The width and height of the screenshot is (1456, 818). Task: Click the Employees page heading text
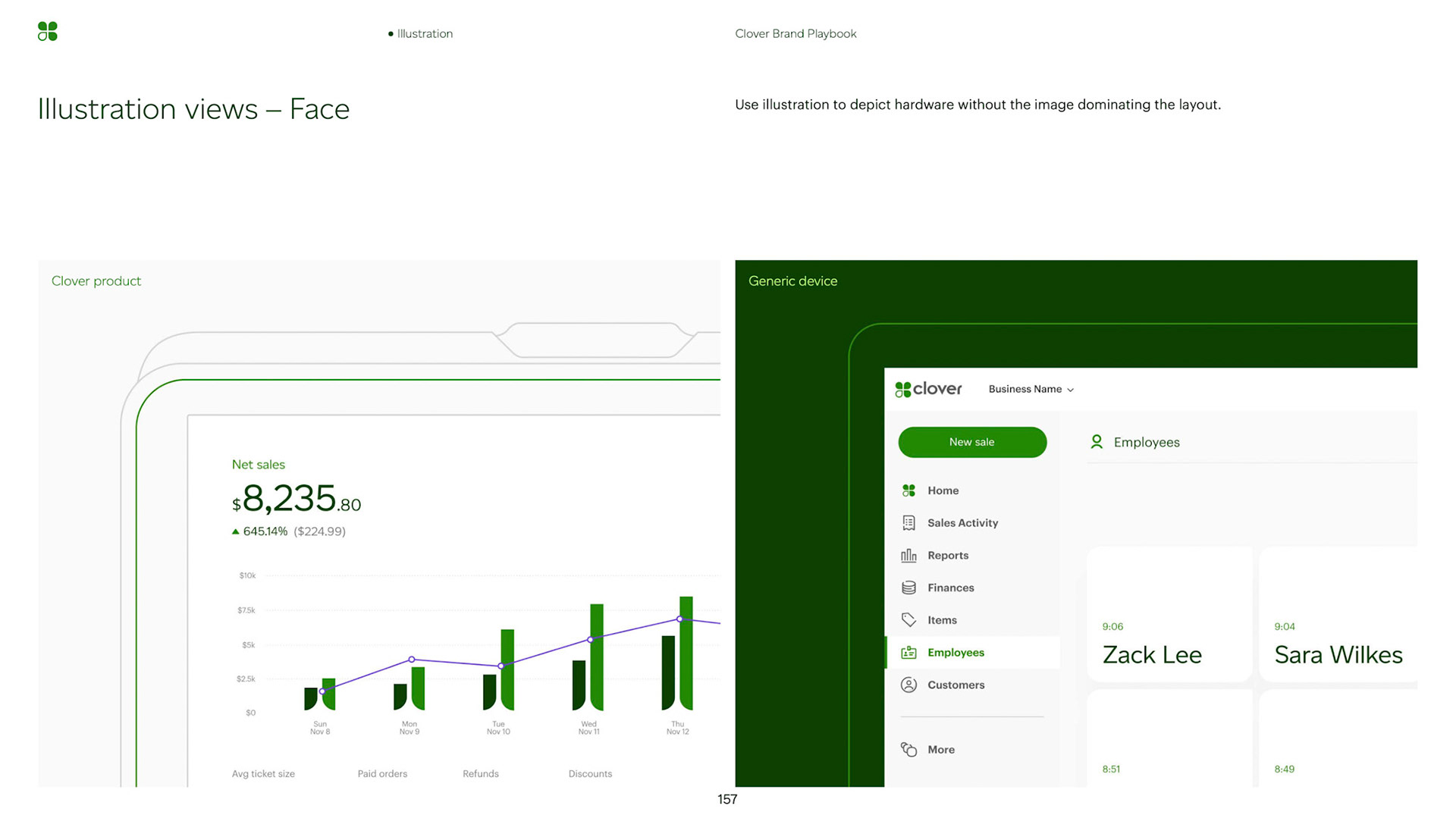(x=1147, y=443)
